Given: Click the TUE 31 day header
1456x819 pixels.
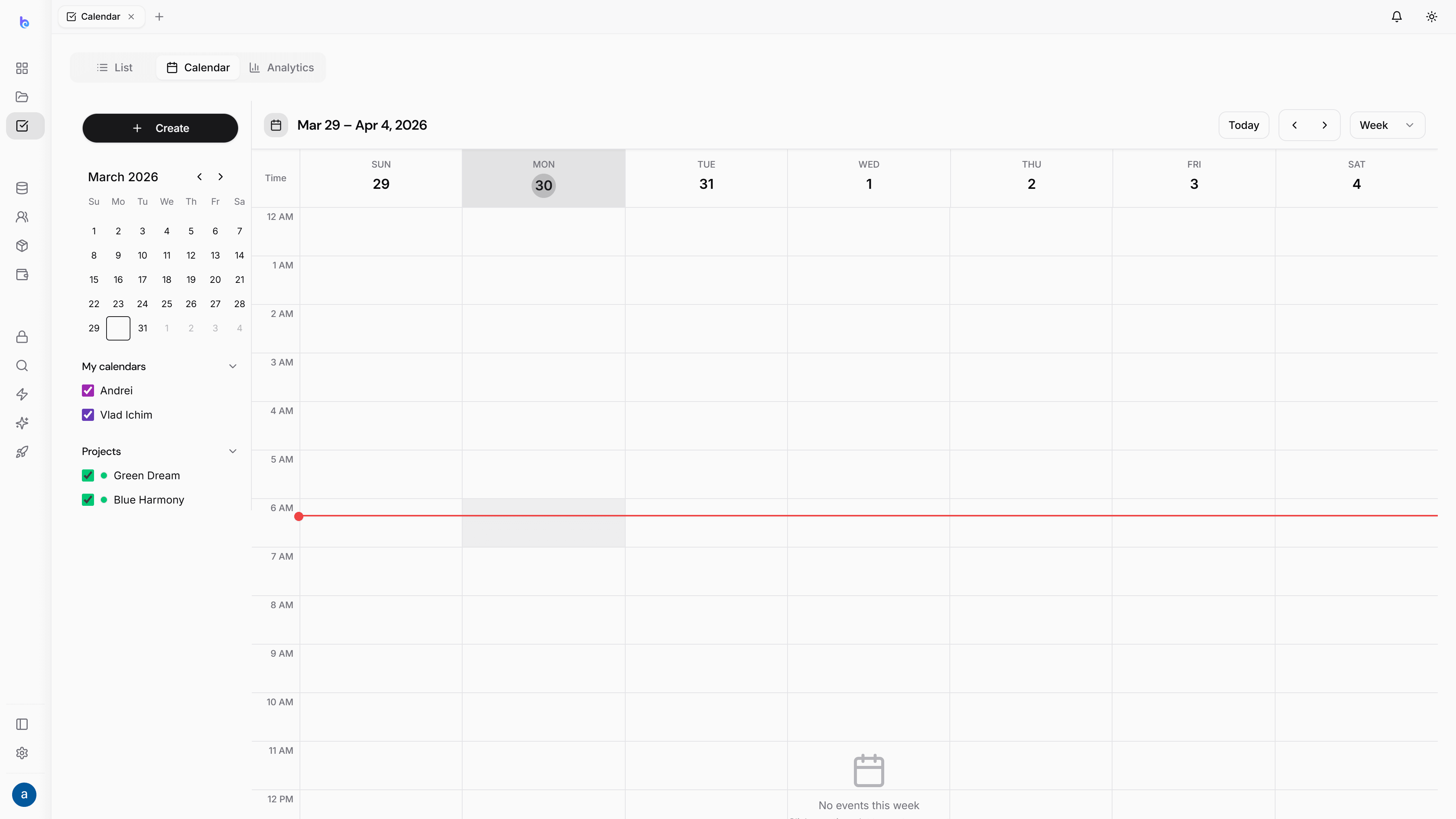Looking at the screenshot, I should pyautogui.click(x=706, y=178).
